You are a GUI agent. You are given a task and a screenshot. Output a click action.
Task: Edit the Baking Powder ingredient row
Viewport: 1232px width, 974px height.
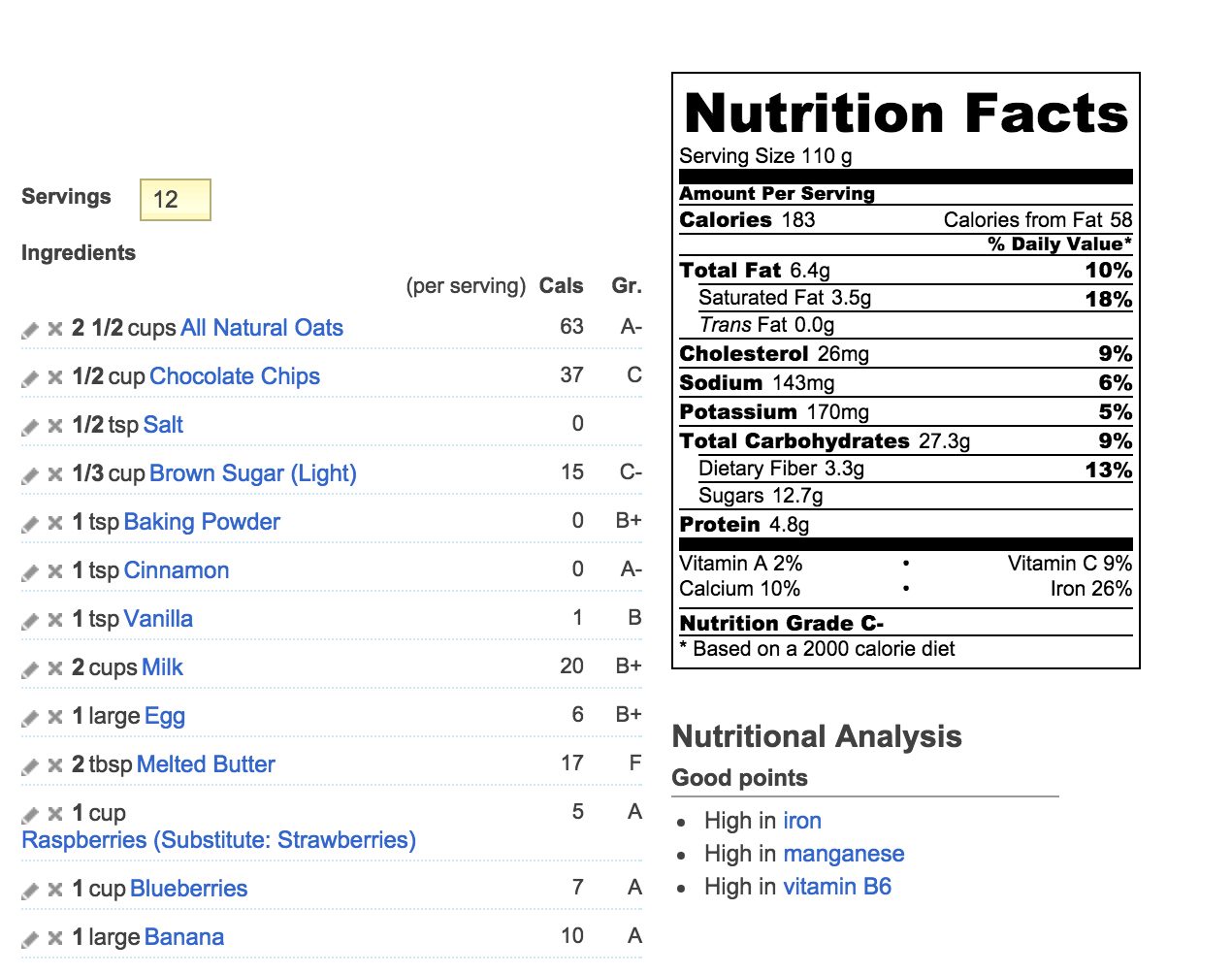click(30, 524)
